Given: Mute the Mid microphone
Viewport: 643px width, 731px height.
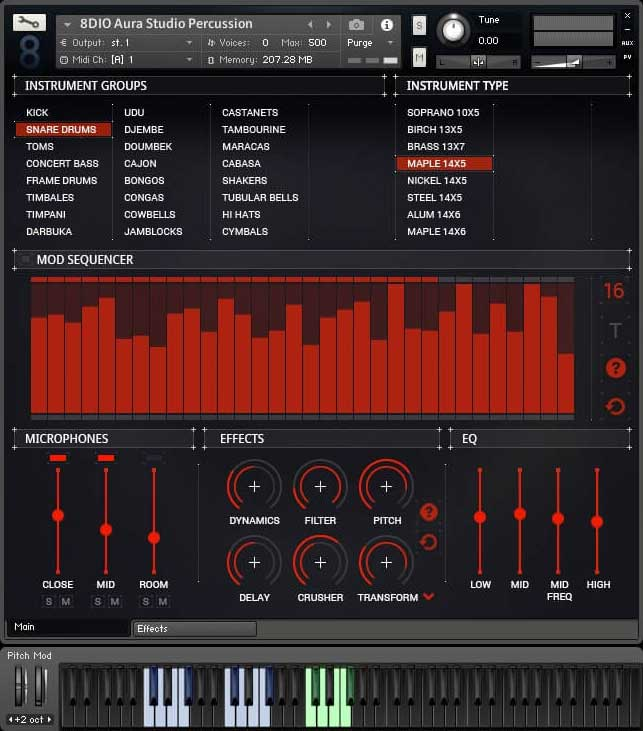Looking at the screenshot, I should [114, 601].
